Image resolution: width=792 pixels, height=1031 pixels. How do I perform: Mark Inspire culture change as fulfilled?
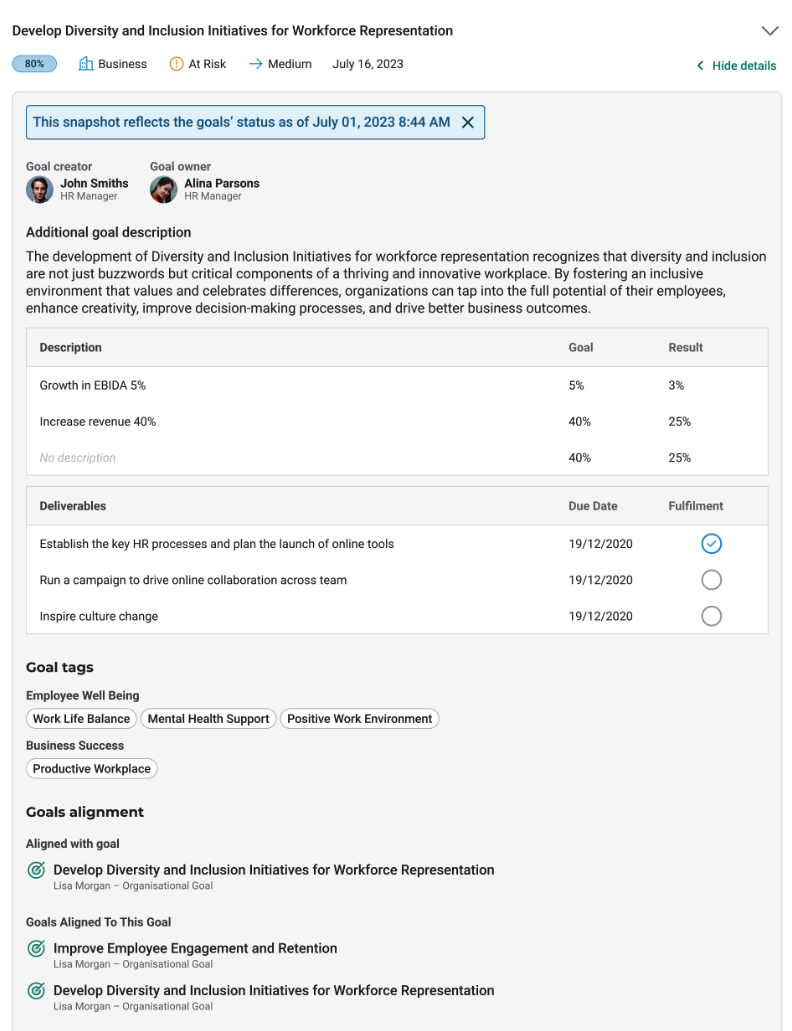tap(711, 616)
